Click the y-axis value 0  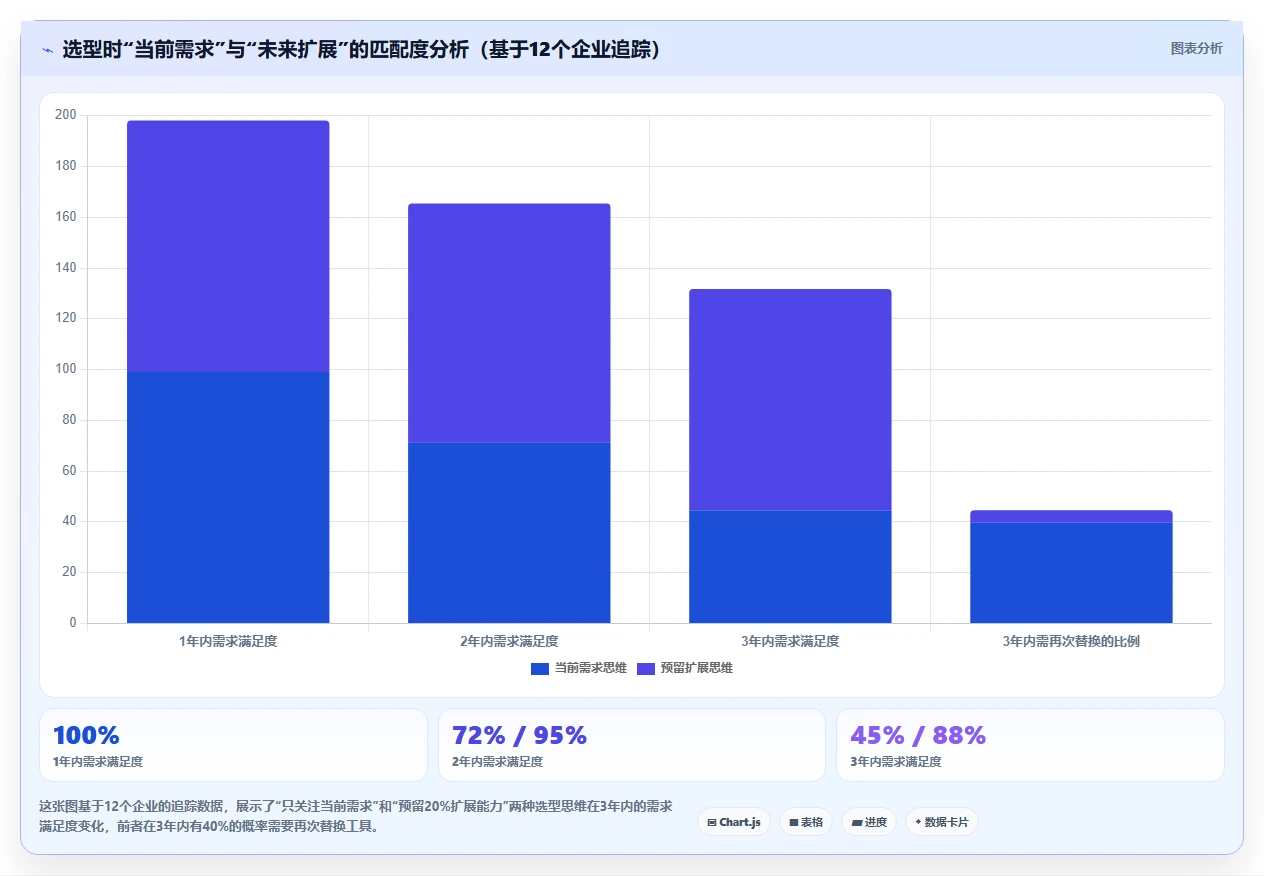click(x=73, y=623)
